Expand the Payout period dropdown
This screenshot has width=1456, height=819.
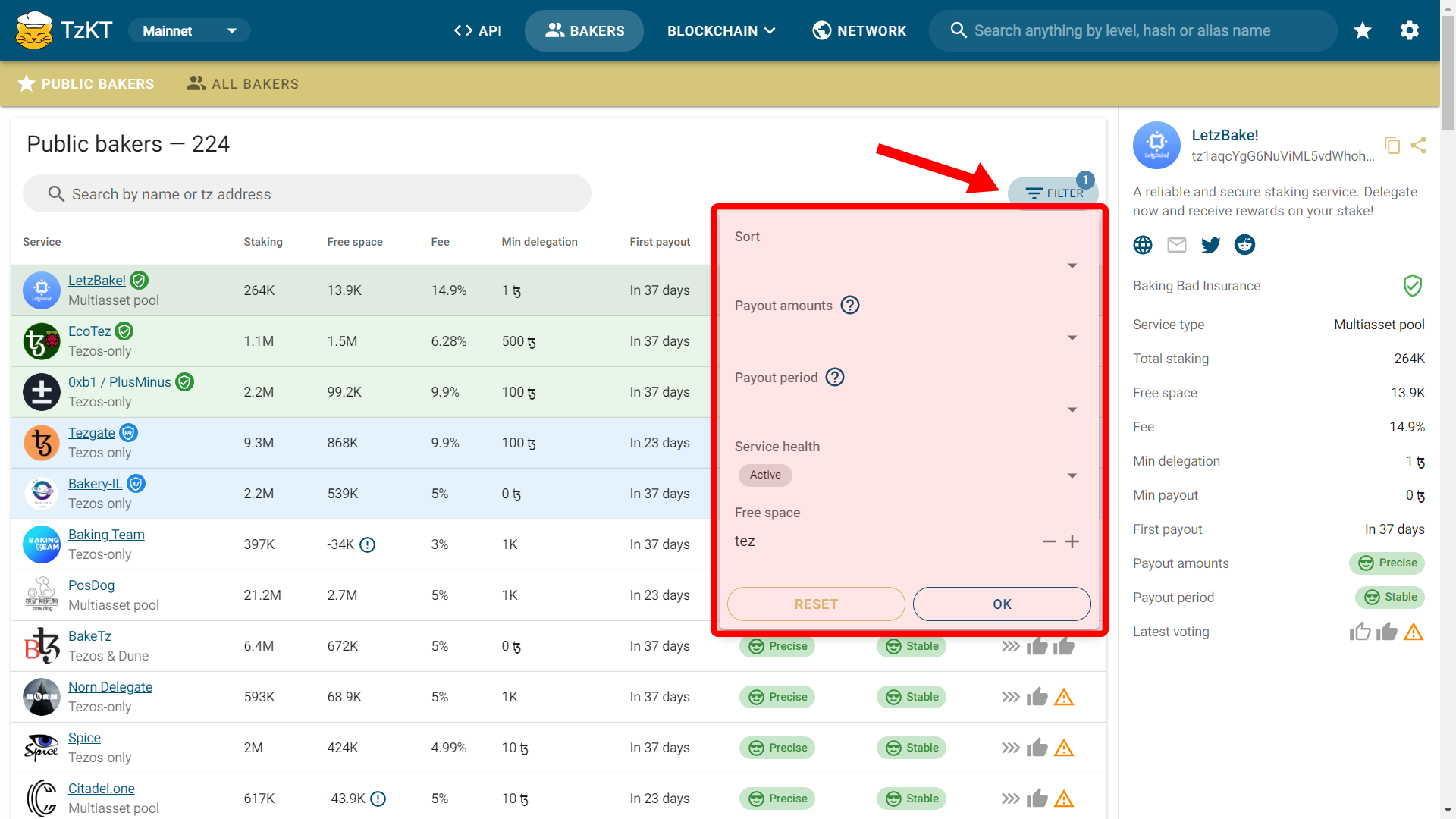tap(1072, 408)
